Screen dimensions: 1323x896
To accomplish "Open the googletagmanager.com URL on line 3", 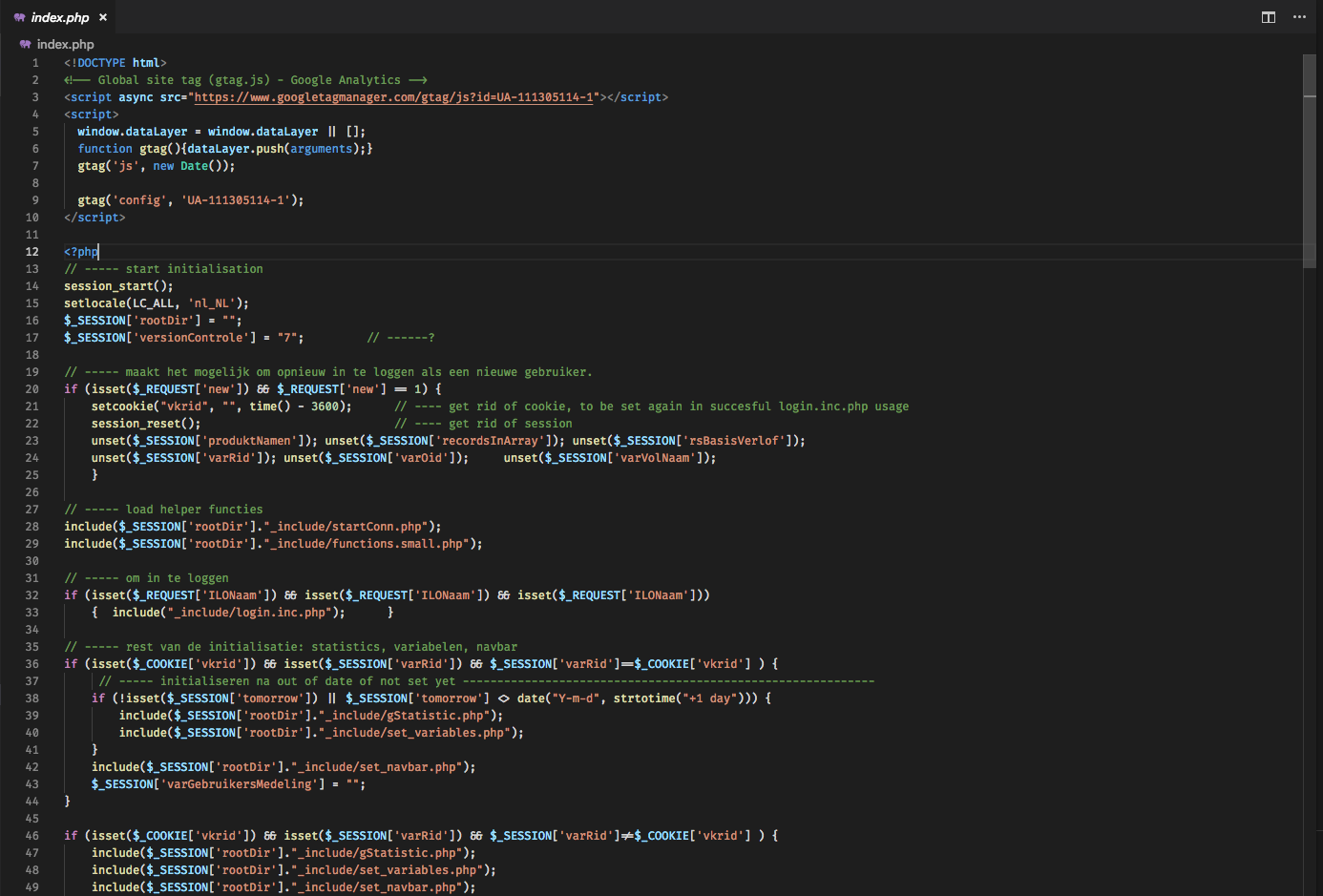I will point(395,97).
